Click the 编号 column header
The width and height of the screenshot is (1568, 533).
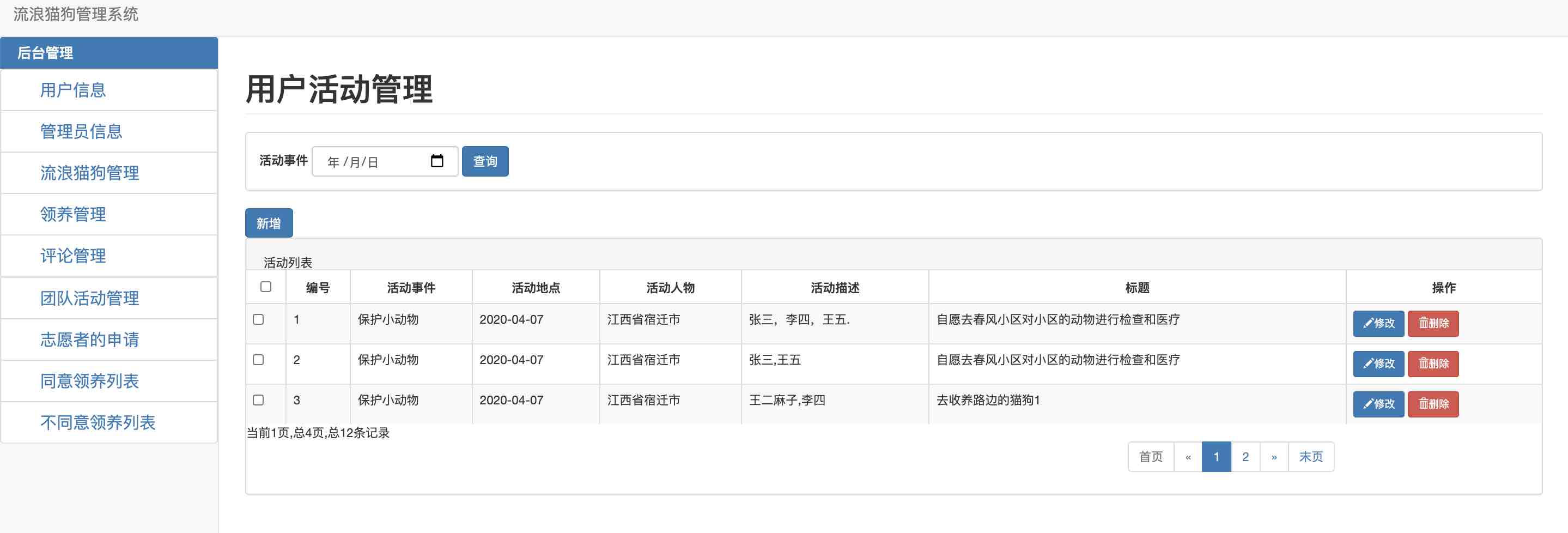click(318, 288)
